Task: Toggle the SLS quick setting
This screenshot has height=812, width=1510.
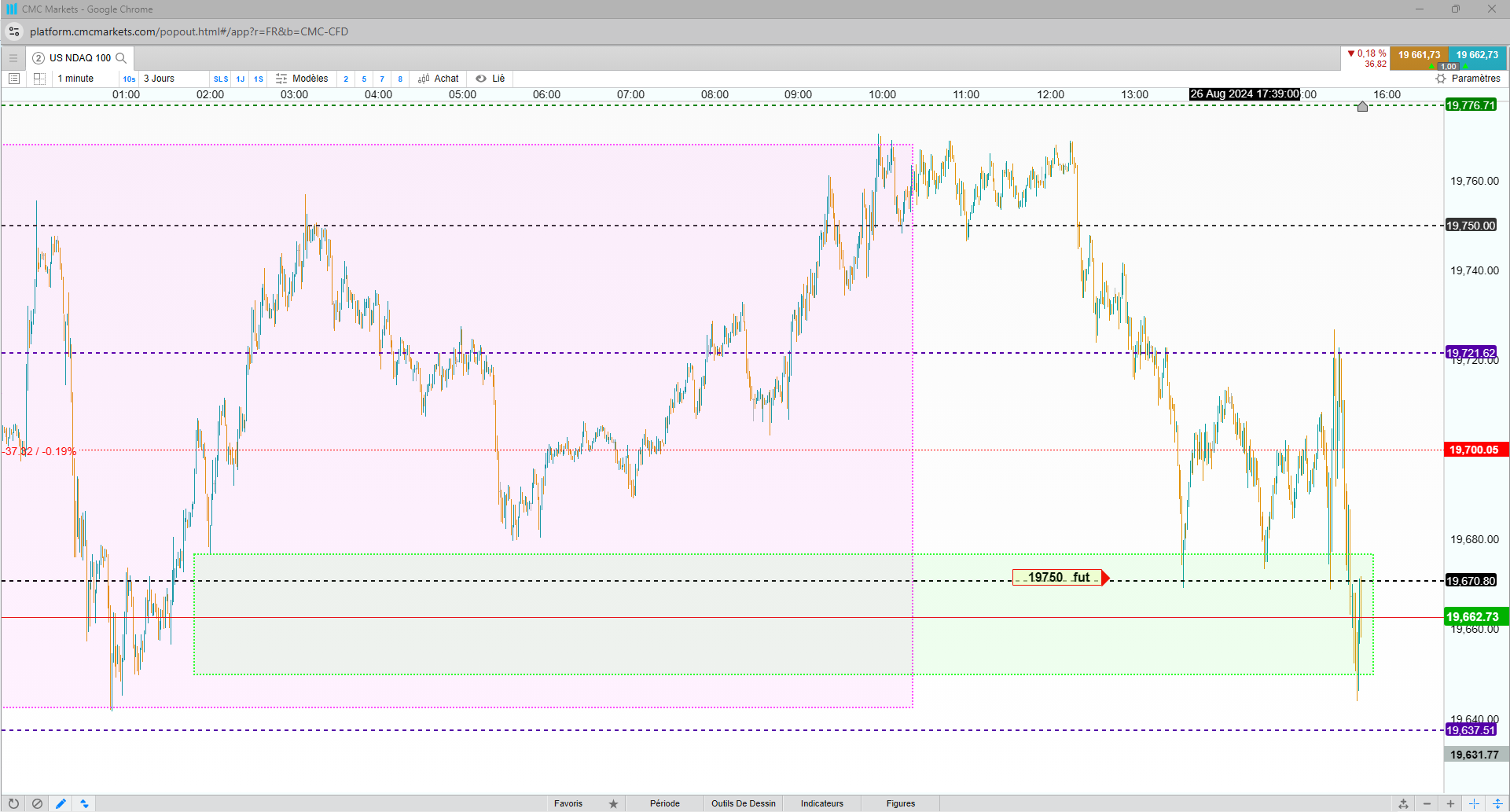Action: 221,79
